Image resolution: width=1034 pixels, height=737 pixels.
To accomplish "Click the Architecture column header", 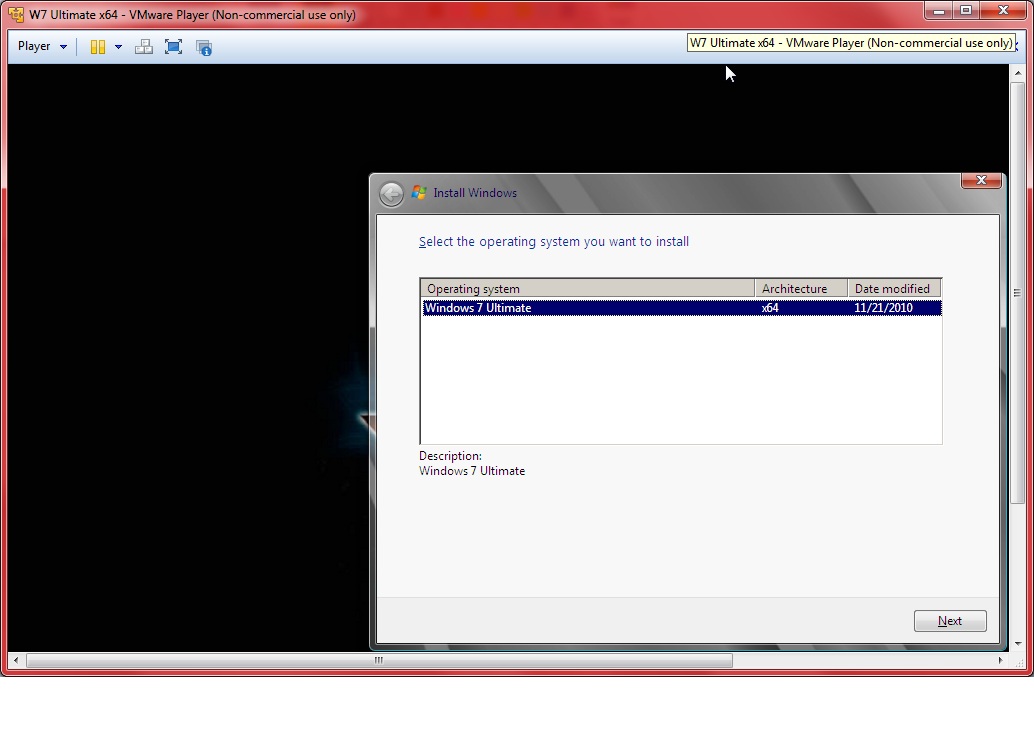I will pos(801,288).
